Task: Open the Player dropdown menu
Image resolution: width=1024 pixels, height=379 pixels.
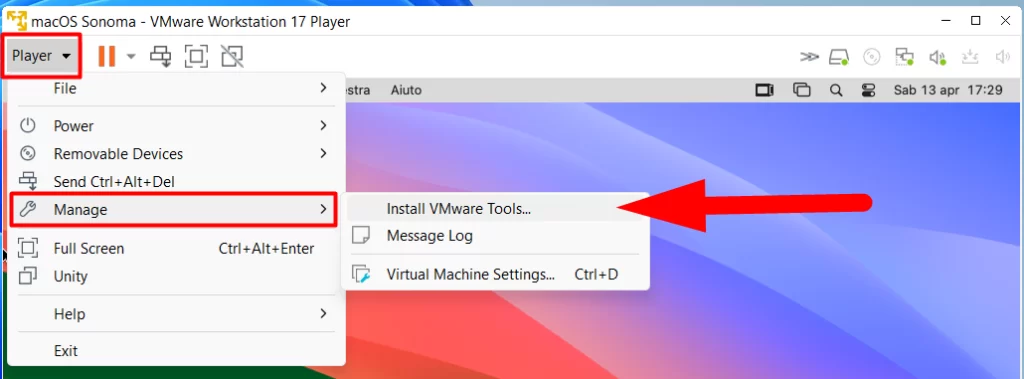Action: click(x=41, y=56)
